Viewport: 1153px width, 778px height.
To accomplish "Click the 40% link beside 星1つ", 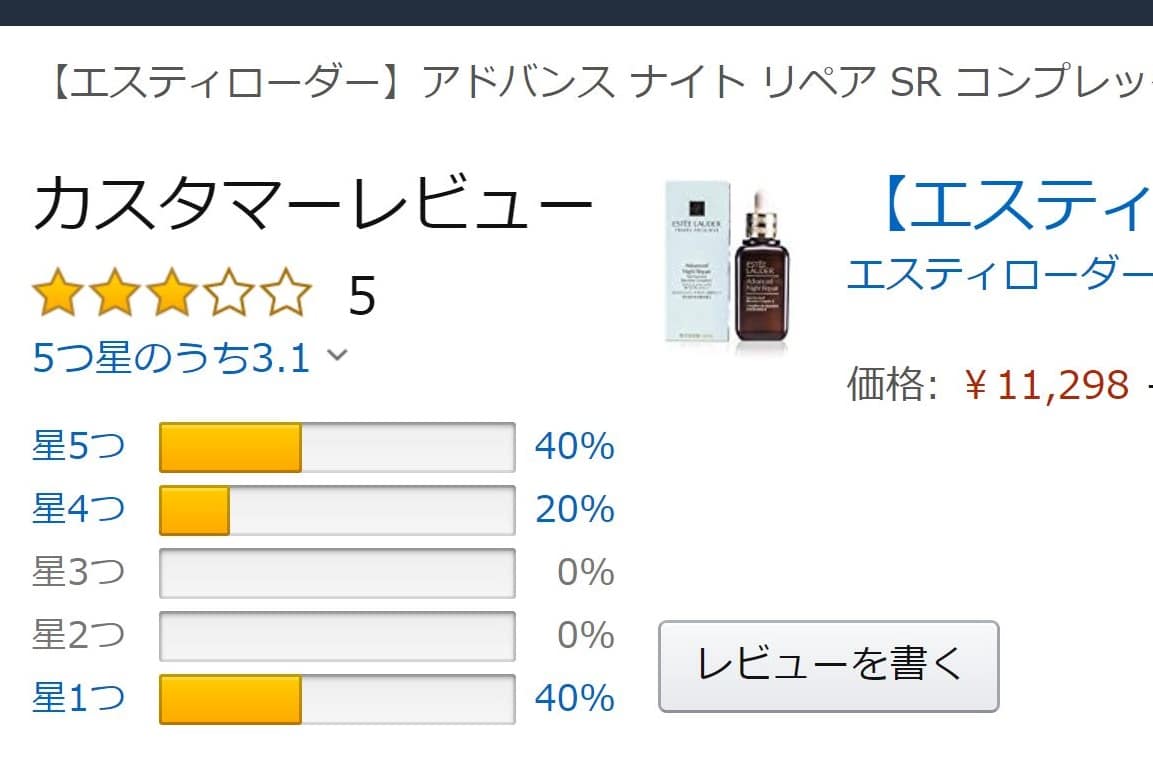I will pos(574,698).
